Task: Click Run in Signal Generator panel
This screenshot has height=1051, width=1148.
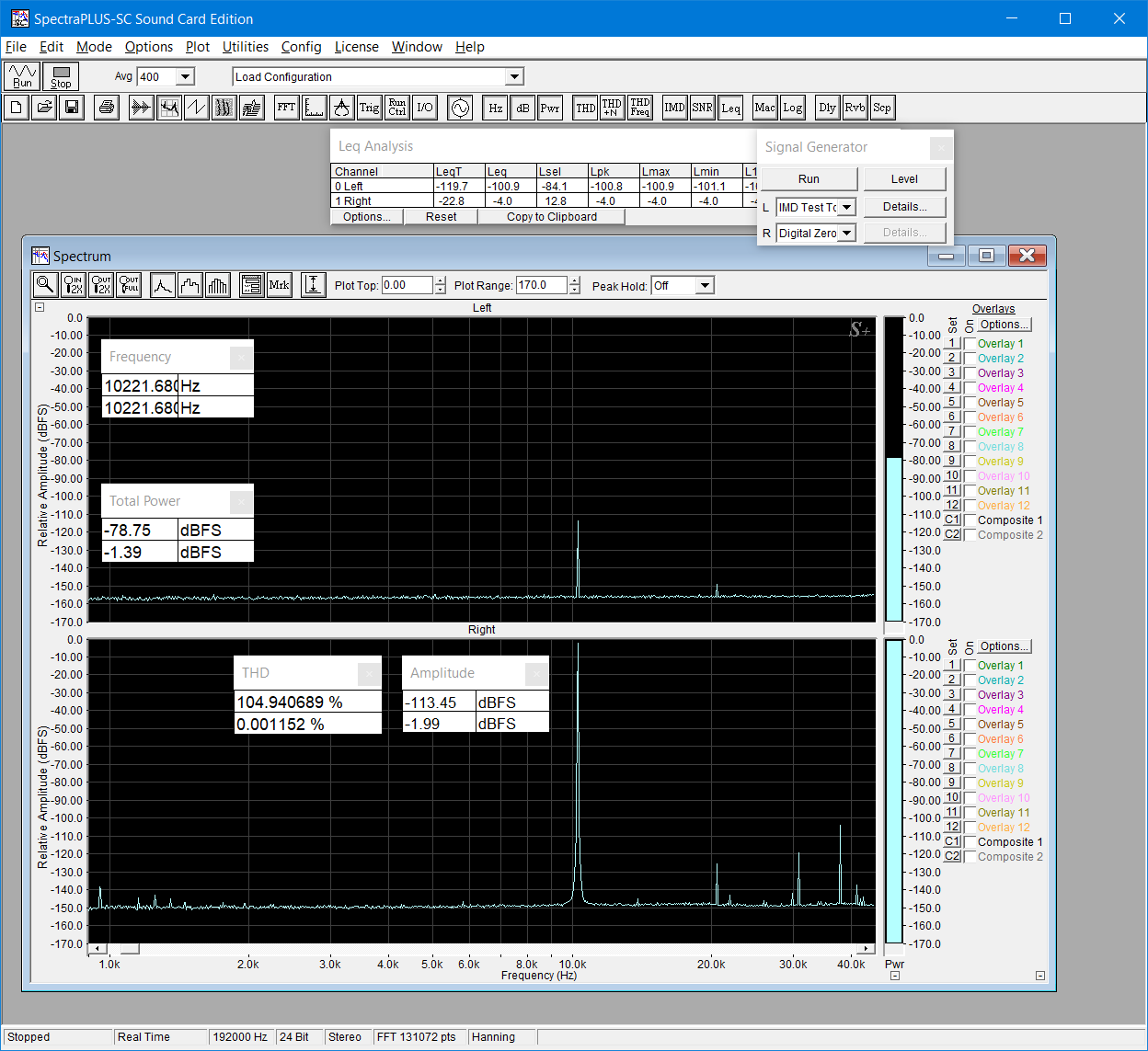Action: (x=809, y=179)
